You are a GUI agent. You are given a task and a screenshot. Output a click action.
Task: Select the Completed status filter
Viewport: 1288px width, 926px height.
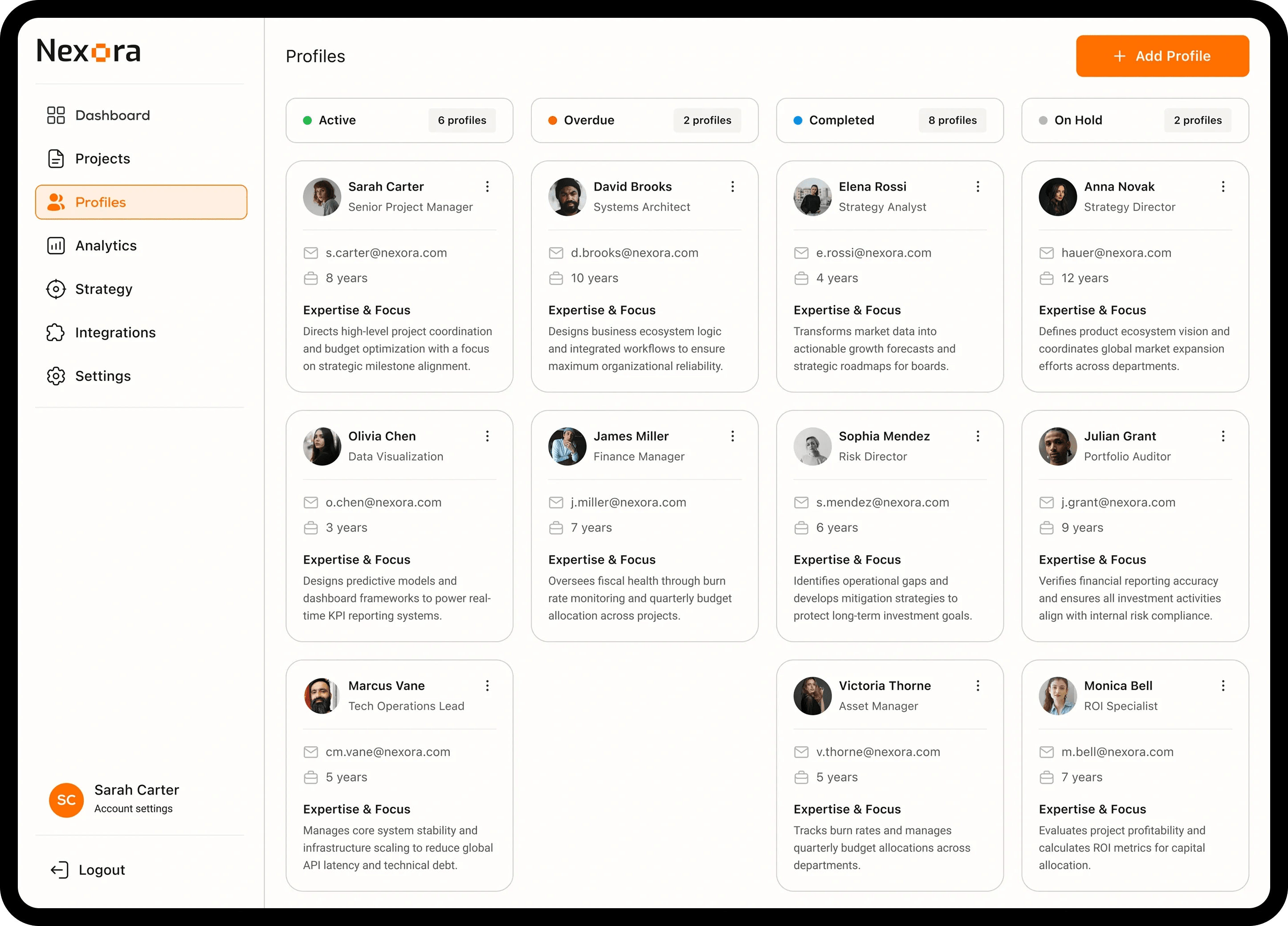[x=889, y=120]
